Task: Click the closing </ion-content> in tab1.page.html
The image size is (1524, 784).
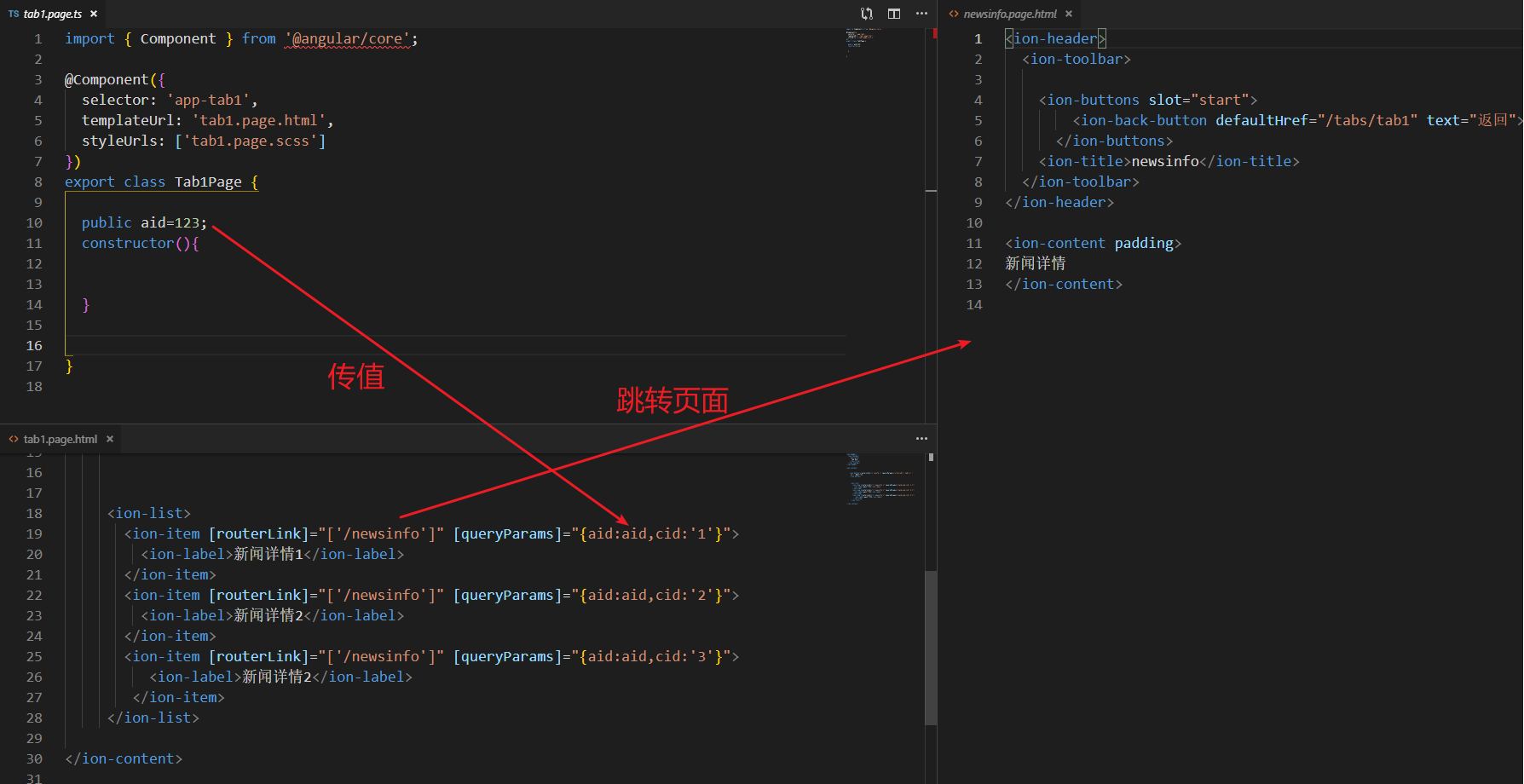Action: [124, 758]
